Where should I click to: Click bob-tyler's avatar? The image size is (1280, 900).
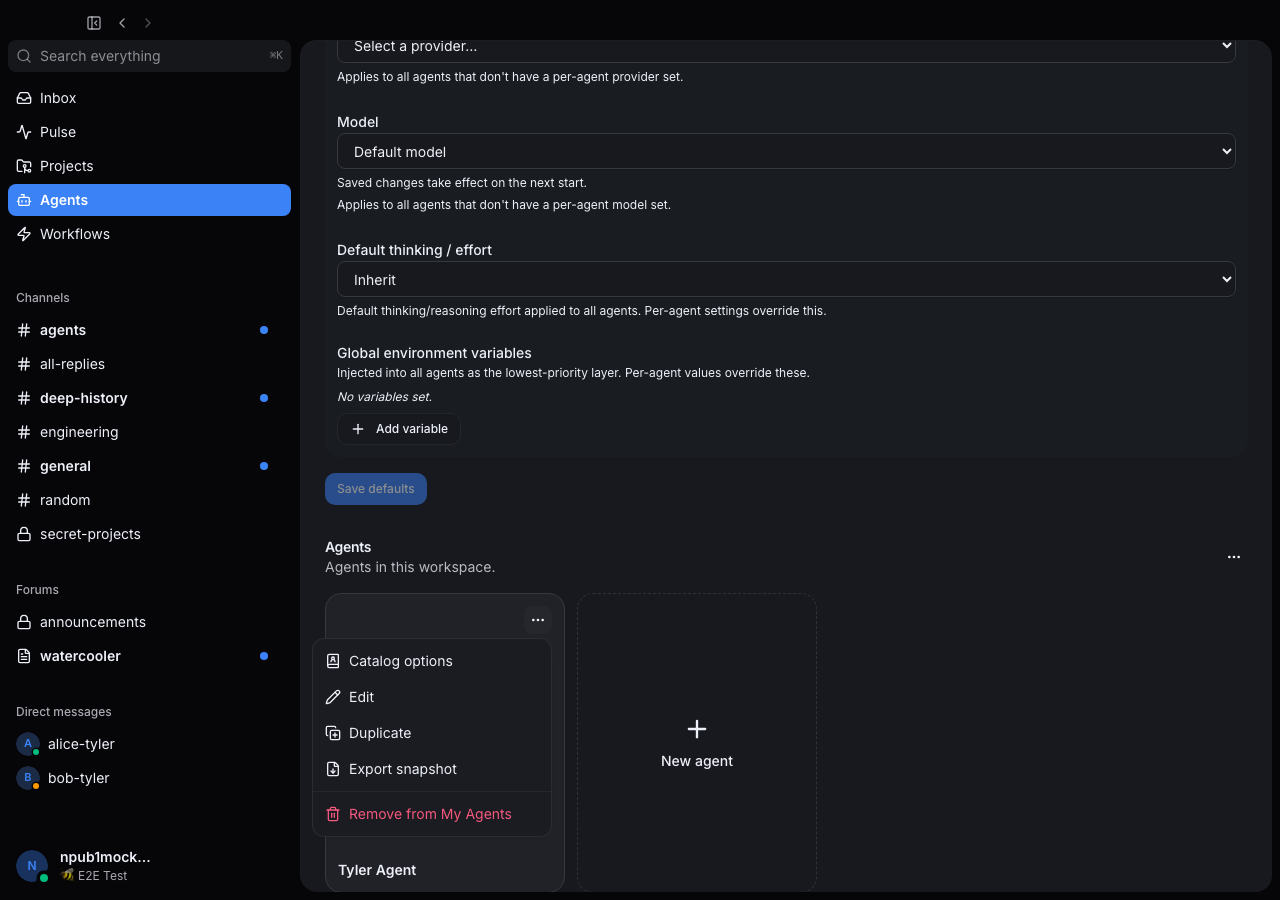(x=28, y=778)
